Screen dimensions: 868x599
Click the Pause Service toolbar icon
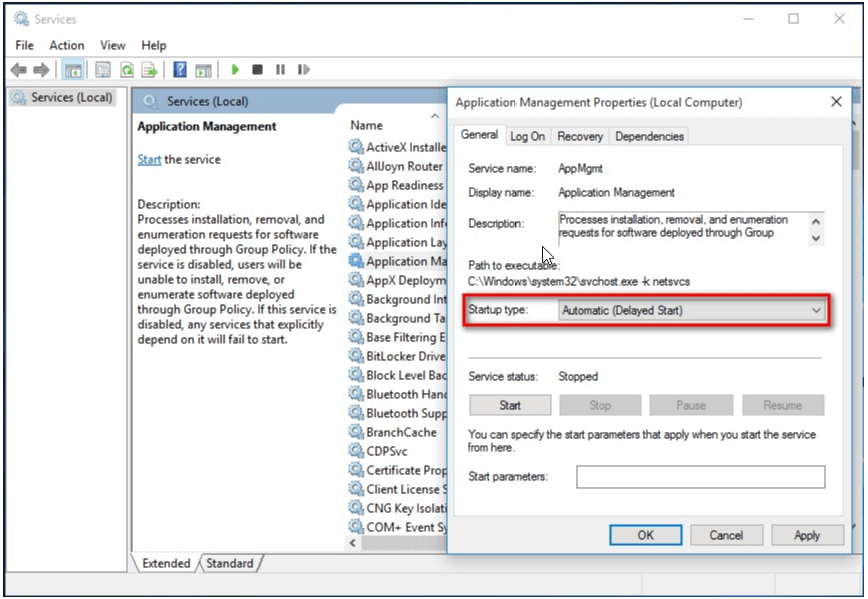281,70
